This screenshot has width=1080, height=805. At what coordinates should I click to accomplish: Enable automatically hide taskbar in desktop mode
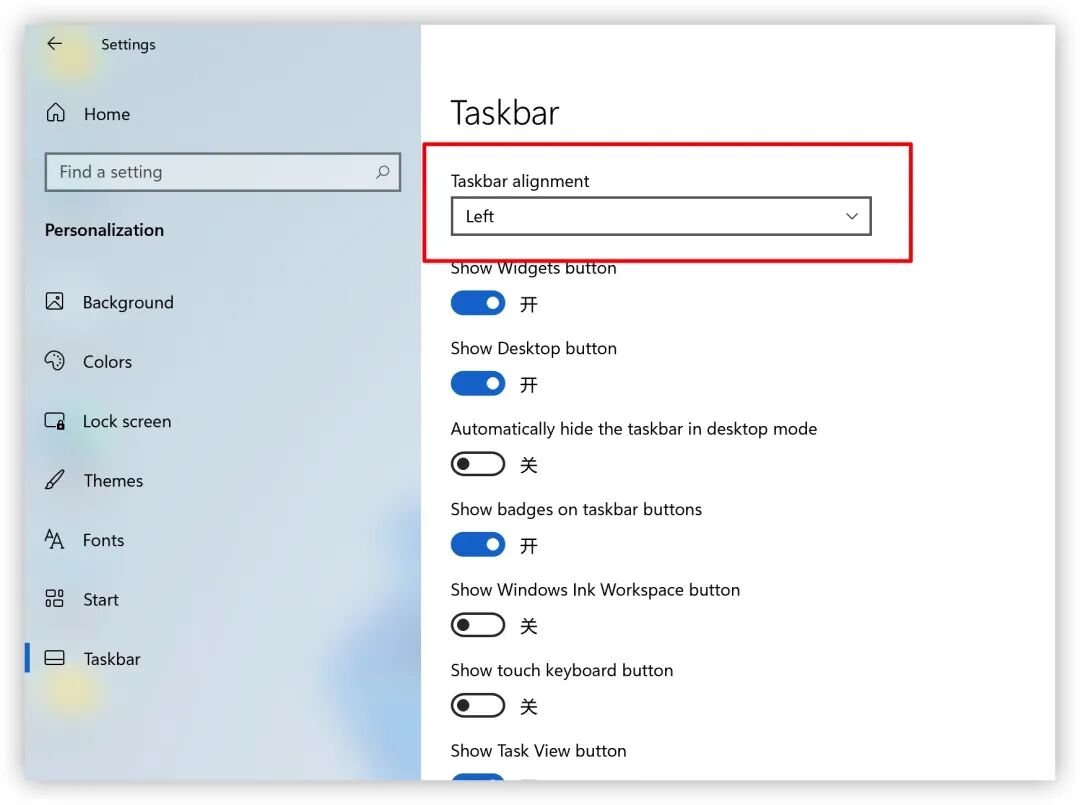[478, 463]
